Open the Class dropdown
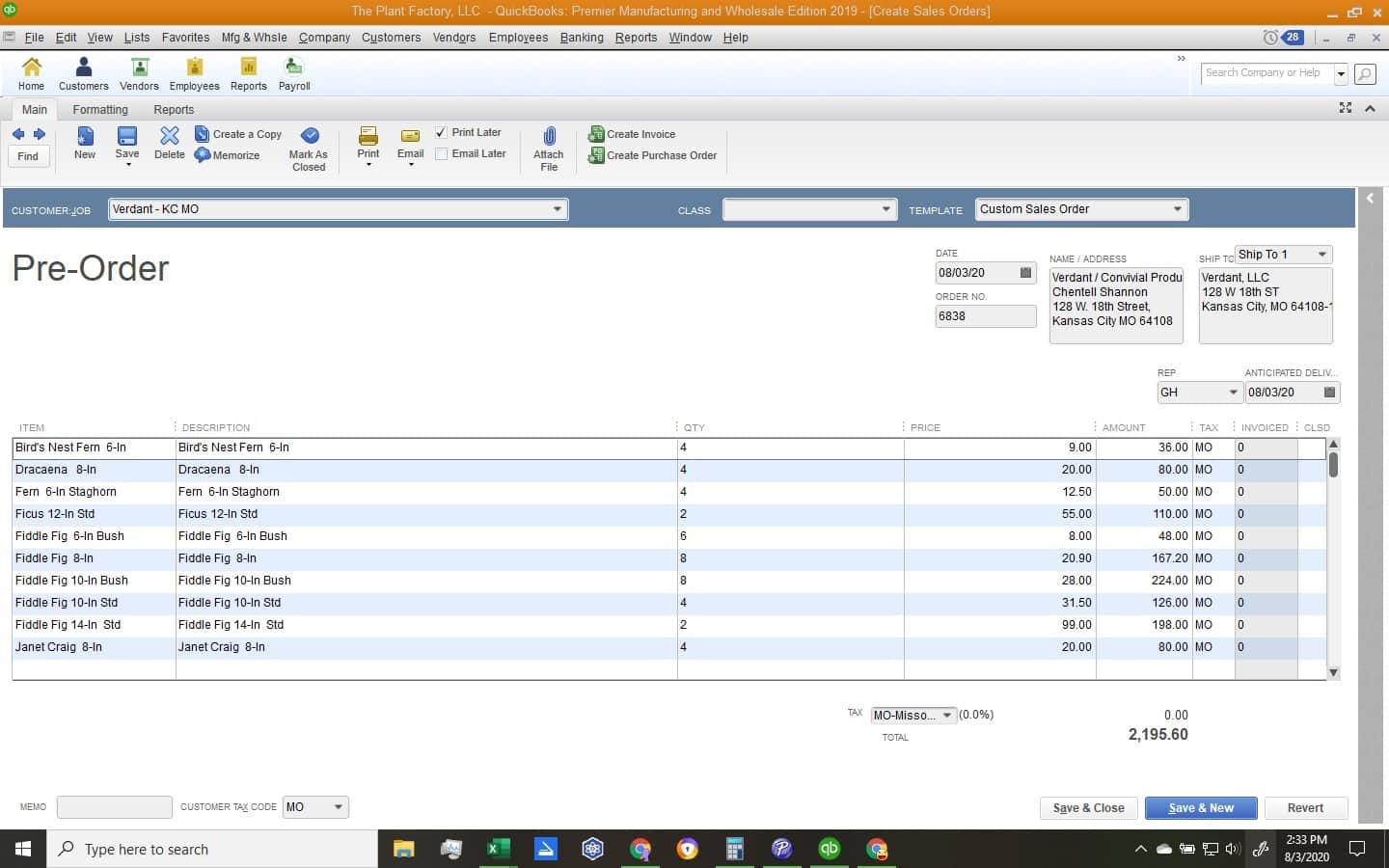The width and height of the screenshot is (1389, 868). click(886, 209)
